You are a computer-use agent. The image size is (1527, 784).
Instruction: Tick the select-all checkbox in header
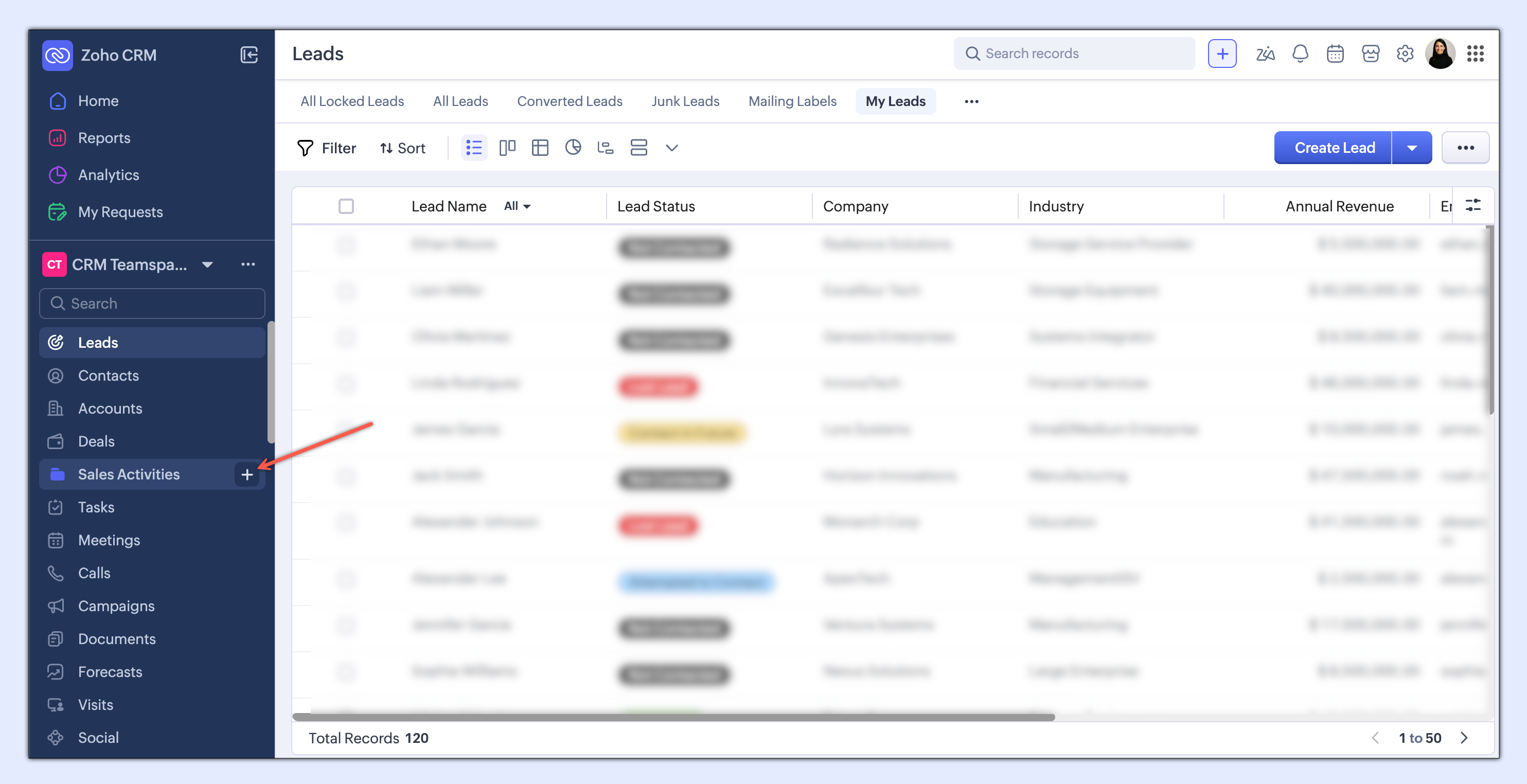346,206
